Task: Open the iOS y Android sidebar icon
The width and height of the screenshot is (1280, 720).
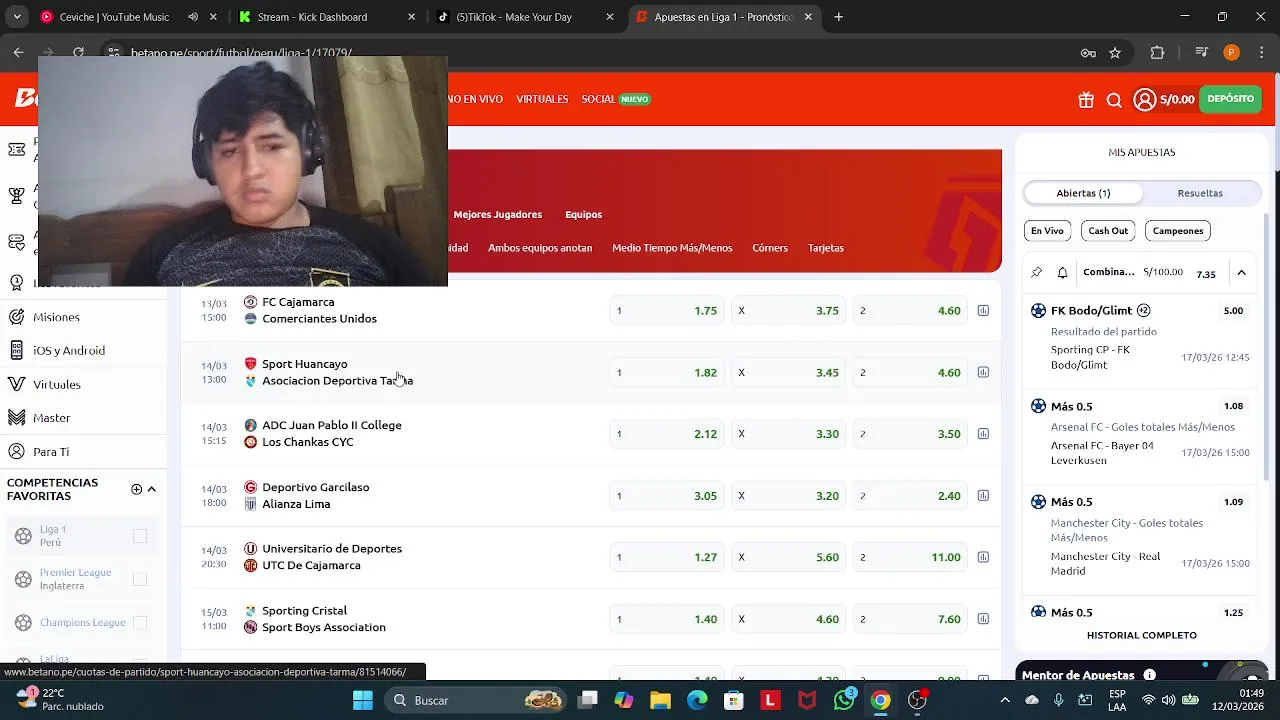Action: [16, 351]
